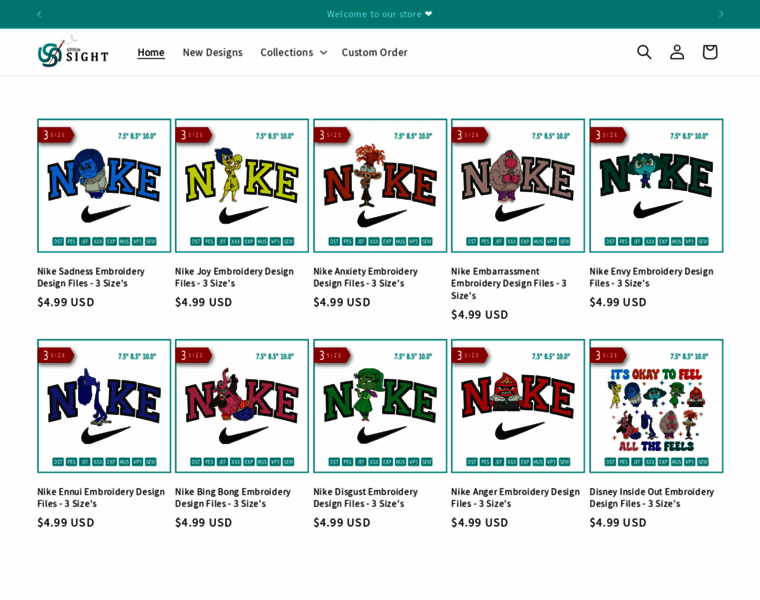Show previous announcement with left arrow

coord(39,14)
